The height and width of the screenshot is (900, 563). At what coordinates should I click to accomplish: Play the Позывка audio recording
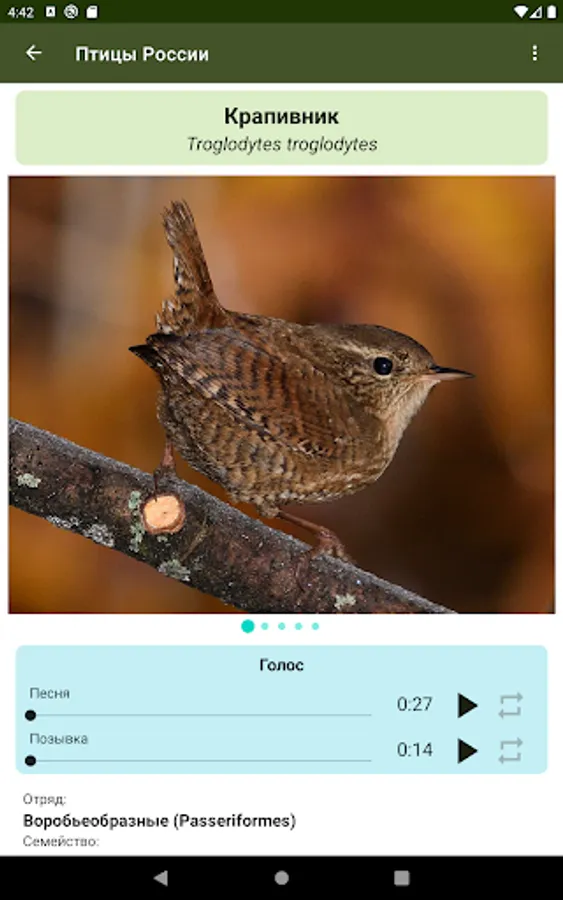click(x=467, y=750)
